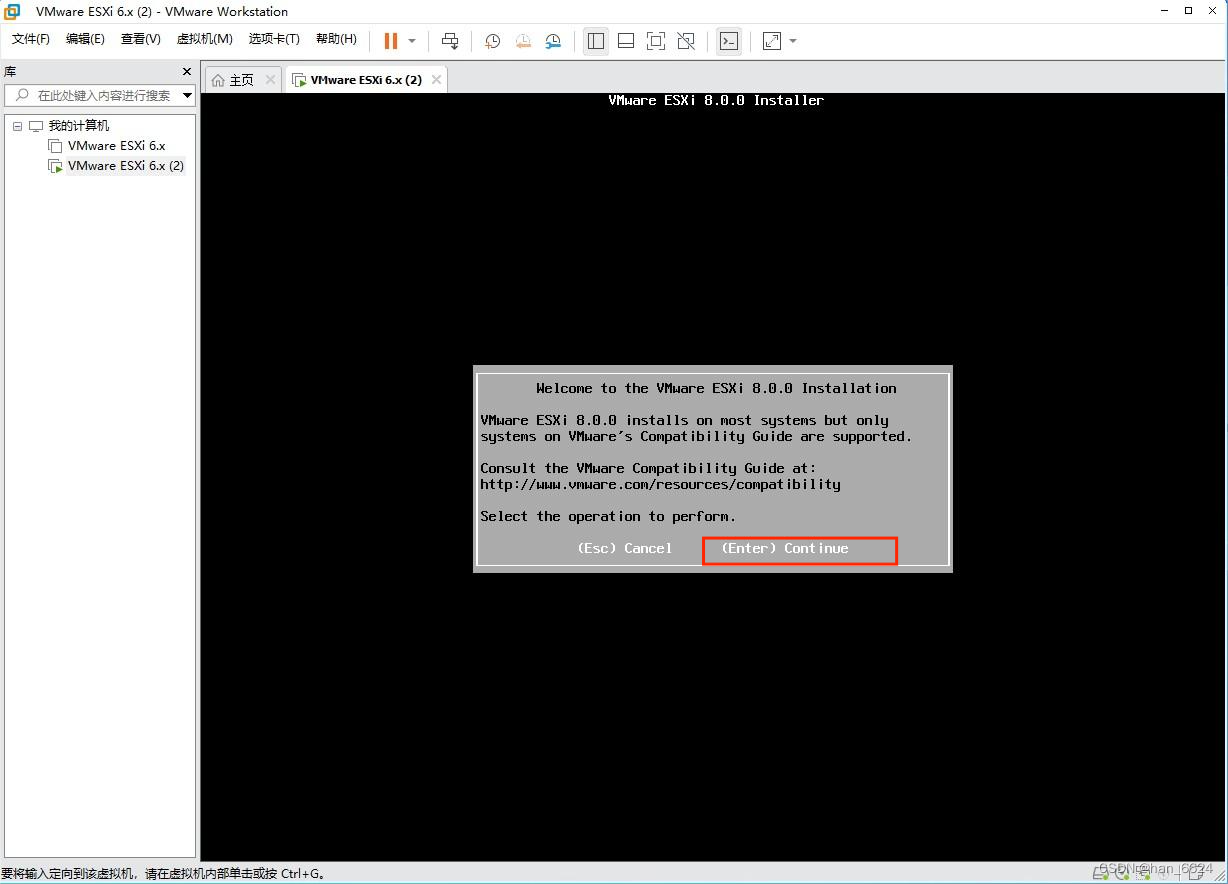Close the 主页 tab
This screenshot has height=884, width=1228.
point(270,80)
